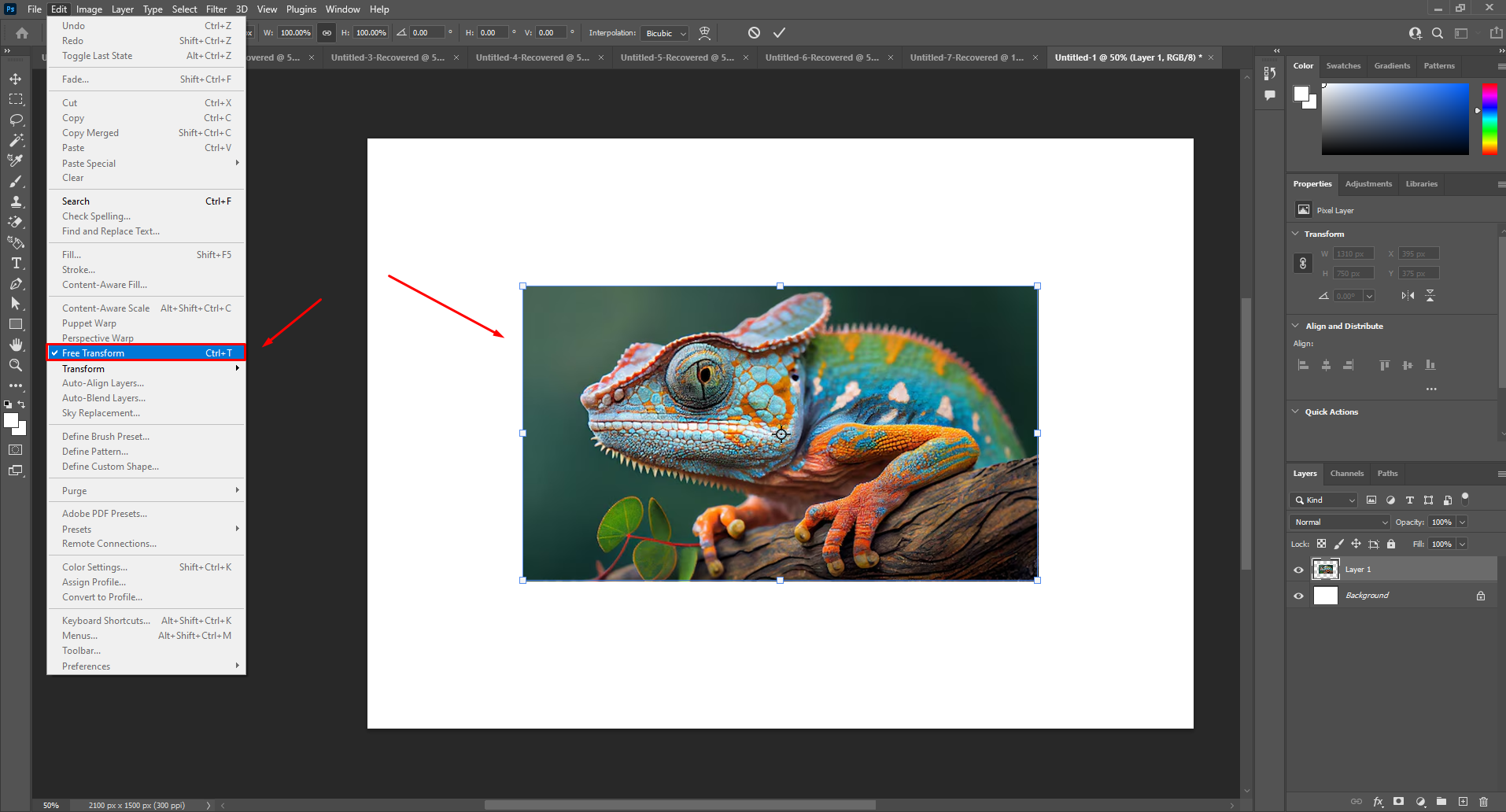
Task: Select the Type tool
Action: coord(16,264)
